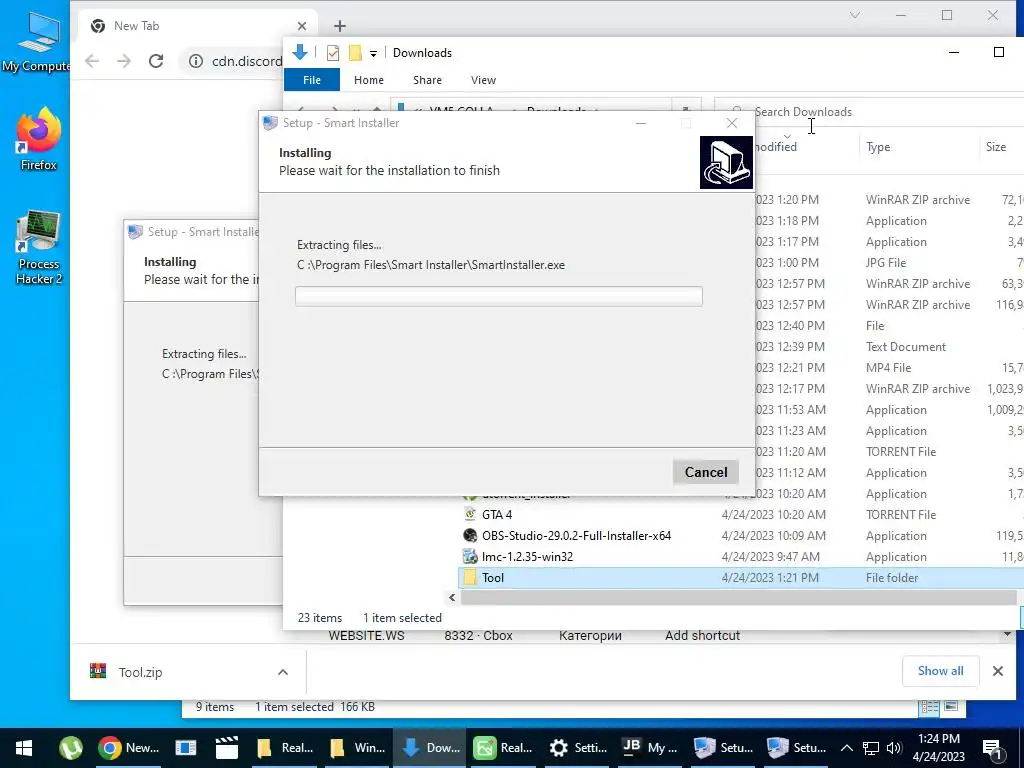1024x768 pixels.
Task: Show hidden system tray icons
Action: (x=846, y=748)
